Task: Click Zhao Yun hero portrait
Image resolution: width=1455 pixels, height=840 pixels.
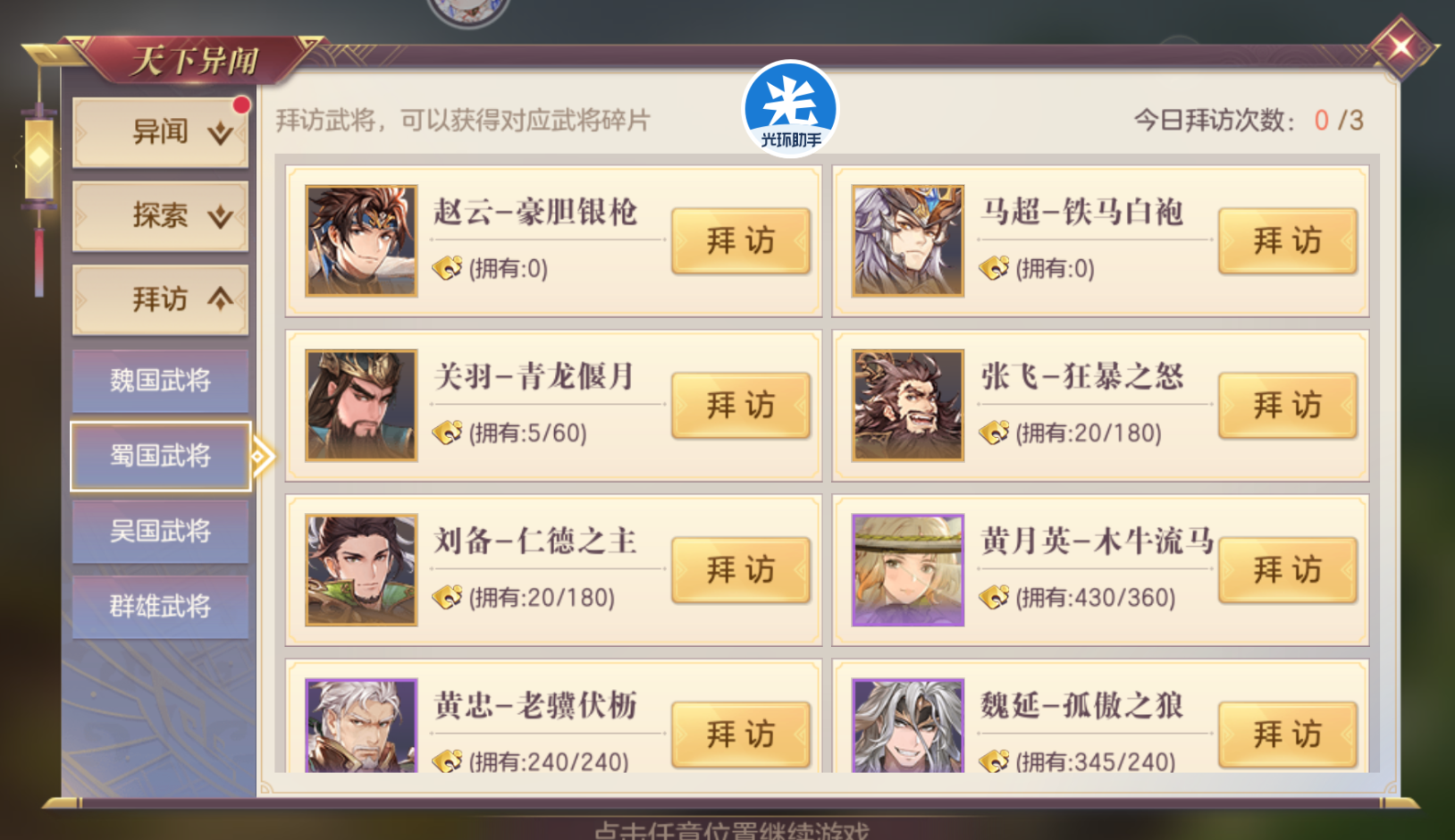Action: pos(361,240)
